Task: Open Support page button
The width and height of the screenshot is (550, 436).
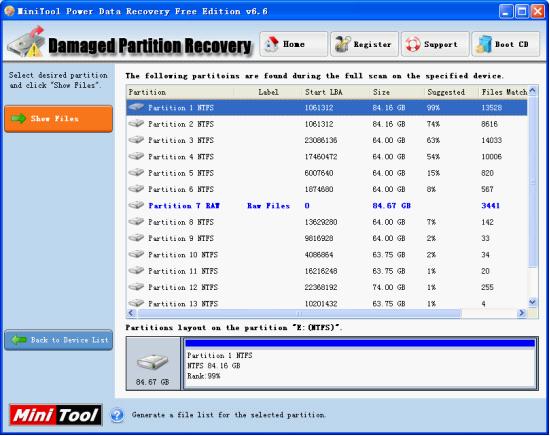Action: (x=435, y=44)
